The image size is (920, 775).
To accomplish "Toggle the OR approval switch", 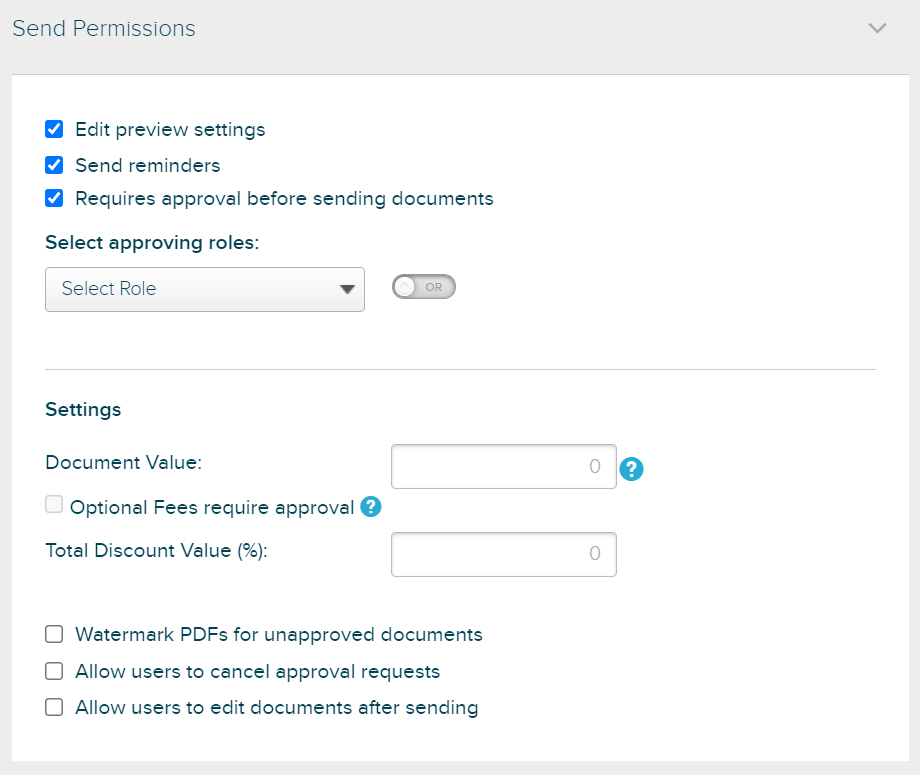I will coord(423,287).
